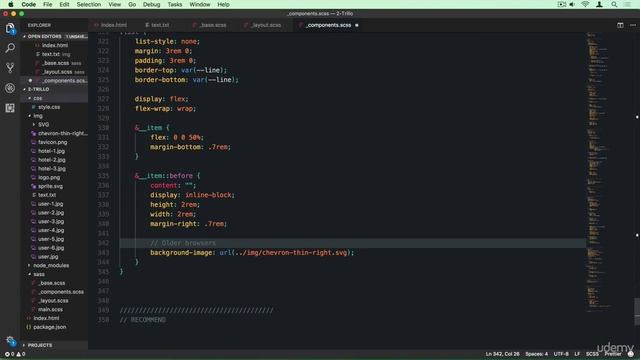Open the Apple menu
Screen dimensions: 640x360
click(x=11, y=4)
